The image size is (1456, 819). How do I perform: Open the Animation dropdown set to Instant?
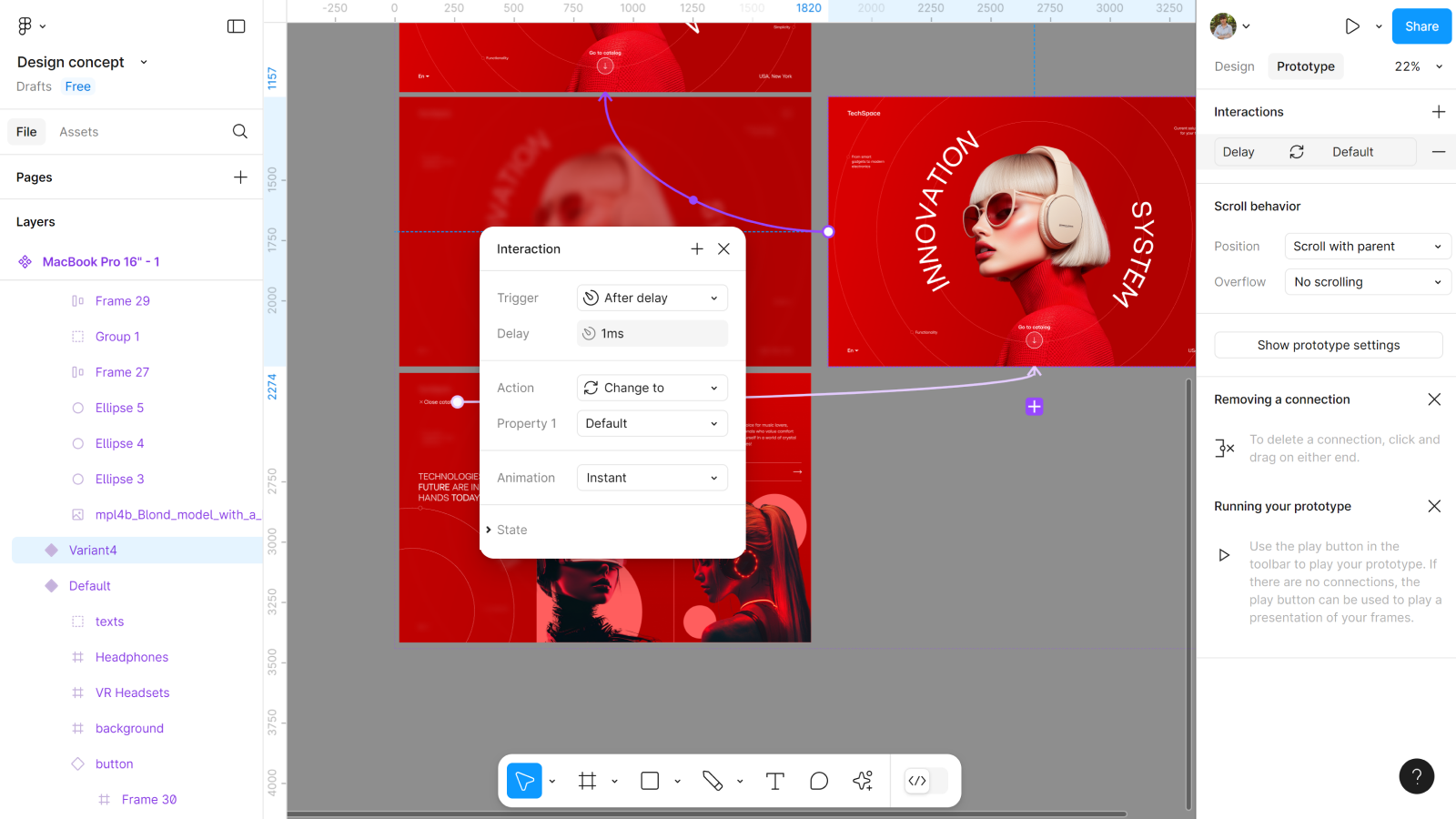[x=652, y=478]
